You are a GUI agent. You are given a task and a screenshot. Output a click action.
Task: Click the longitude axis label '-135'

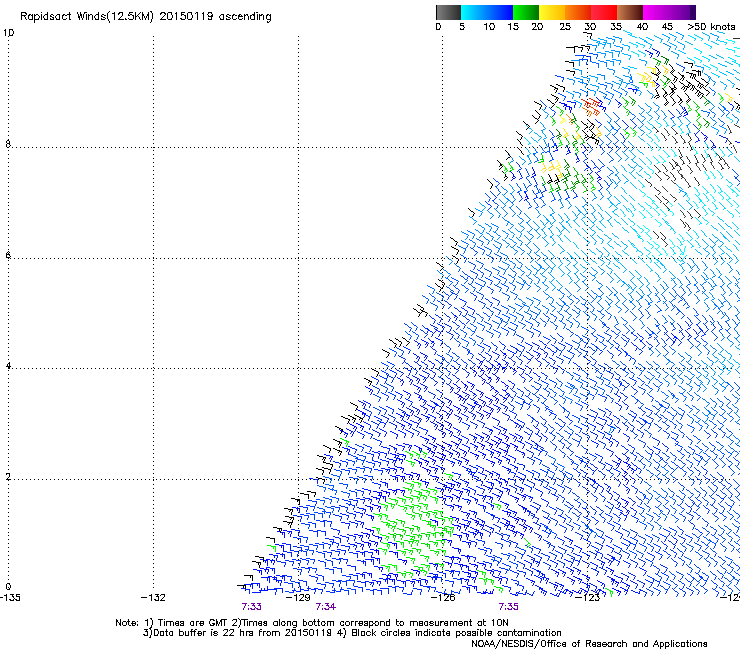pos(10,598)
